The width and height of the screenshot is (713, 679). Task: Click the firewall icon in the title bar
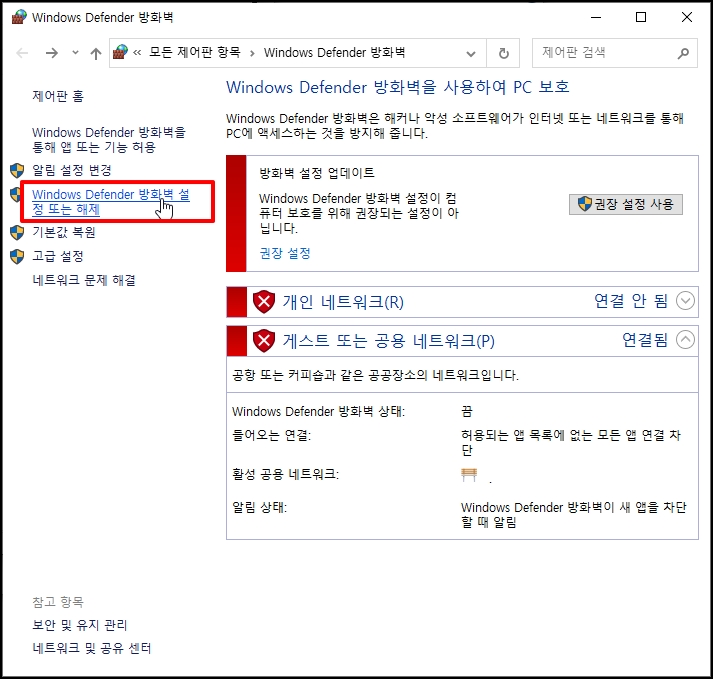click(x=19, y=17)
